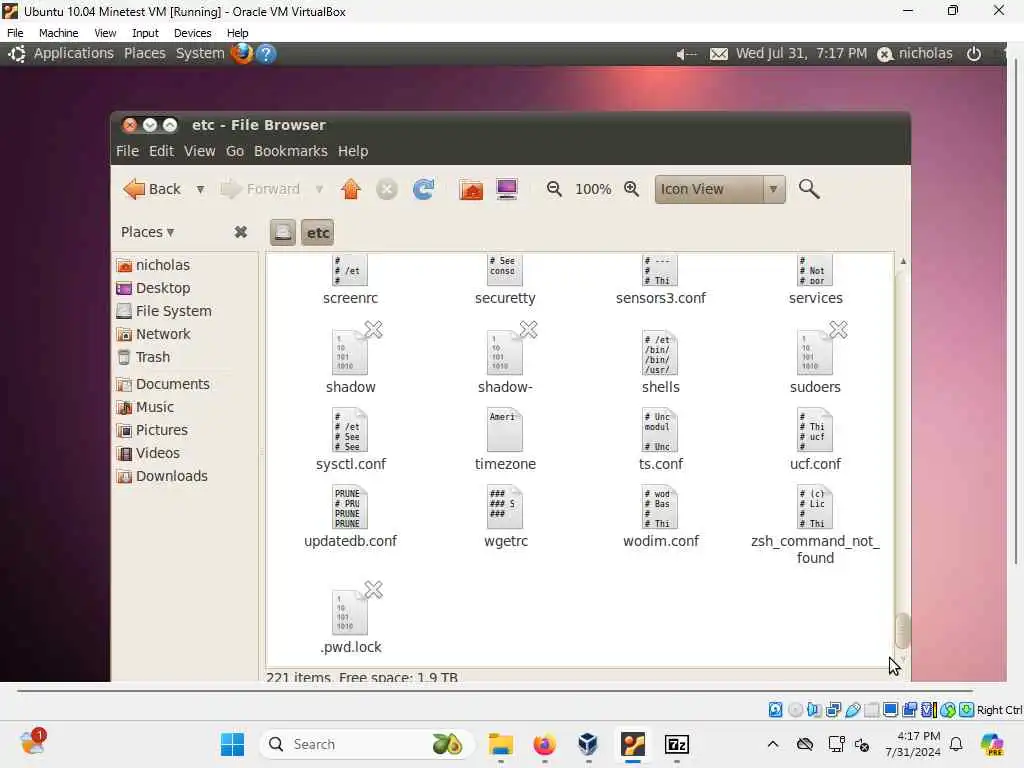Select Network in Places sidebar

[153, 334]
